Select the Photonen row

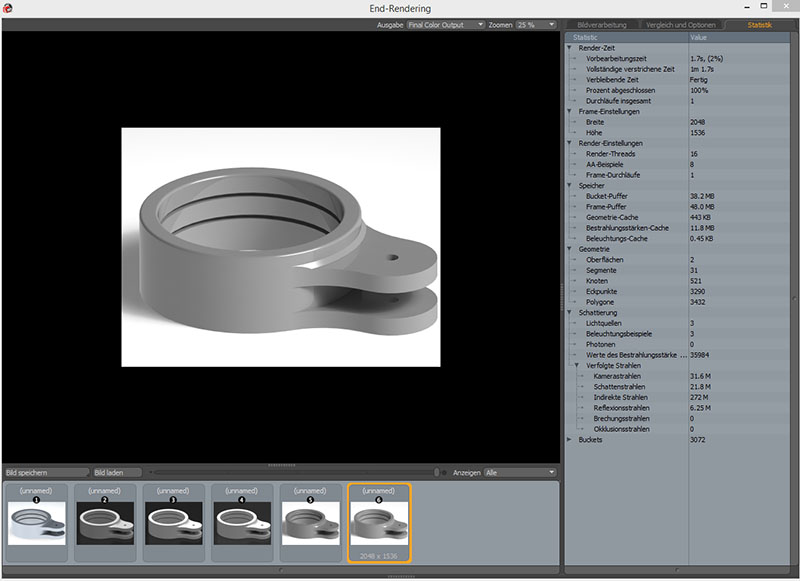click(x=678, y=344)
